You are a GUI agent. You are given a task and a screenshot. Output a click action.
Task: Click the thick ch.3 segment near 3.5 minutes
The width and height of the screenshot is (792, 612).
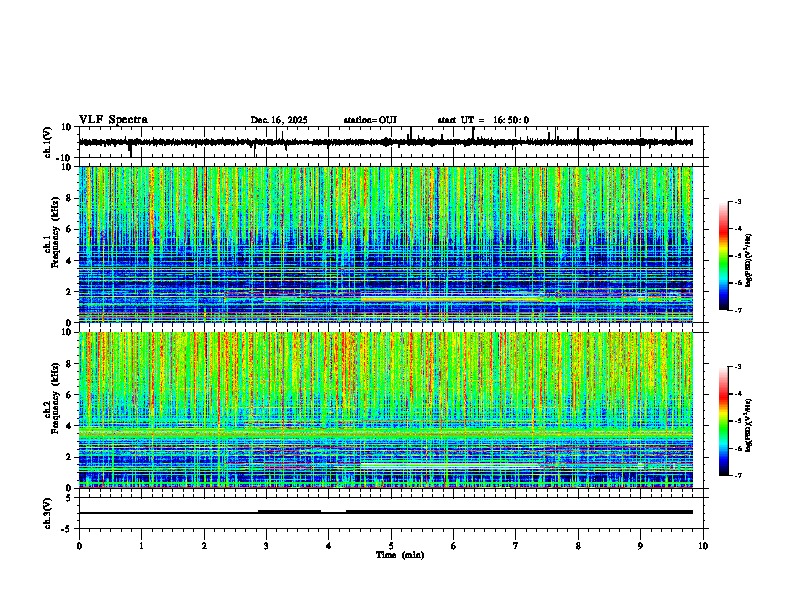289,512
